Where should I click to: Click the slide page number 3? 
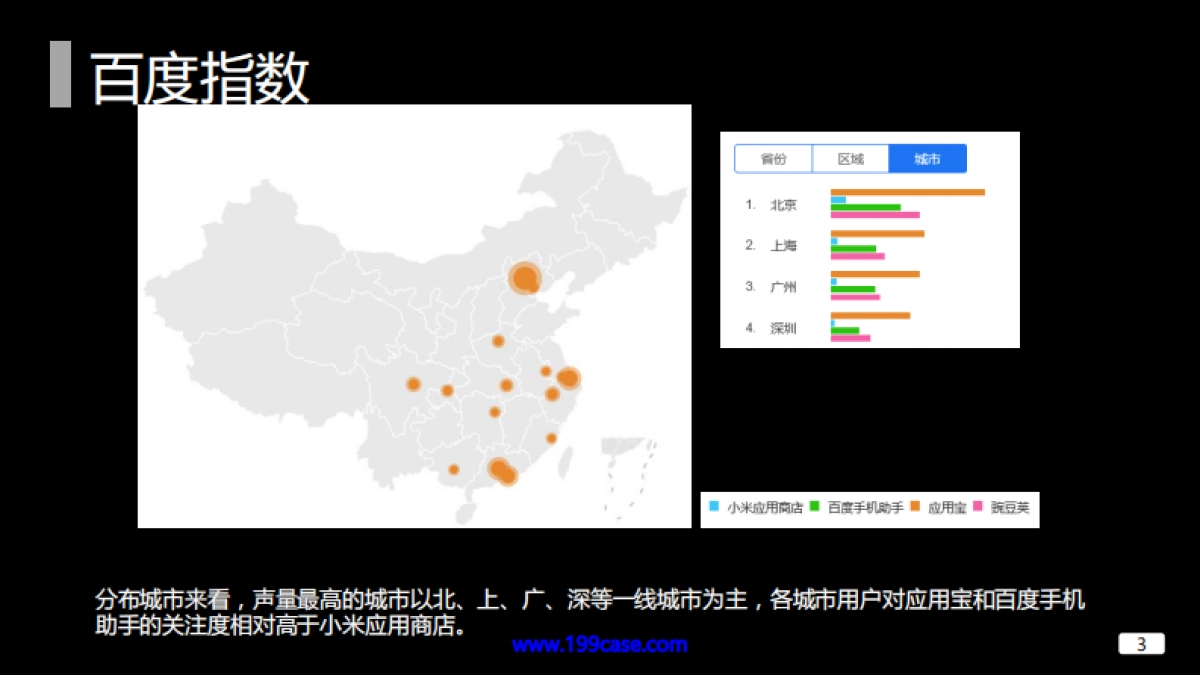1141,644
